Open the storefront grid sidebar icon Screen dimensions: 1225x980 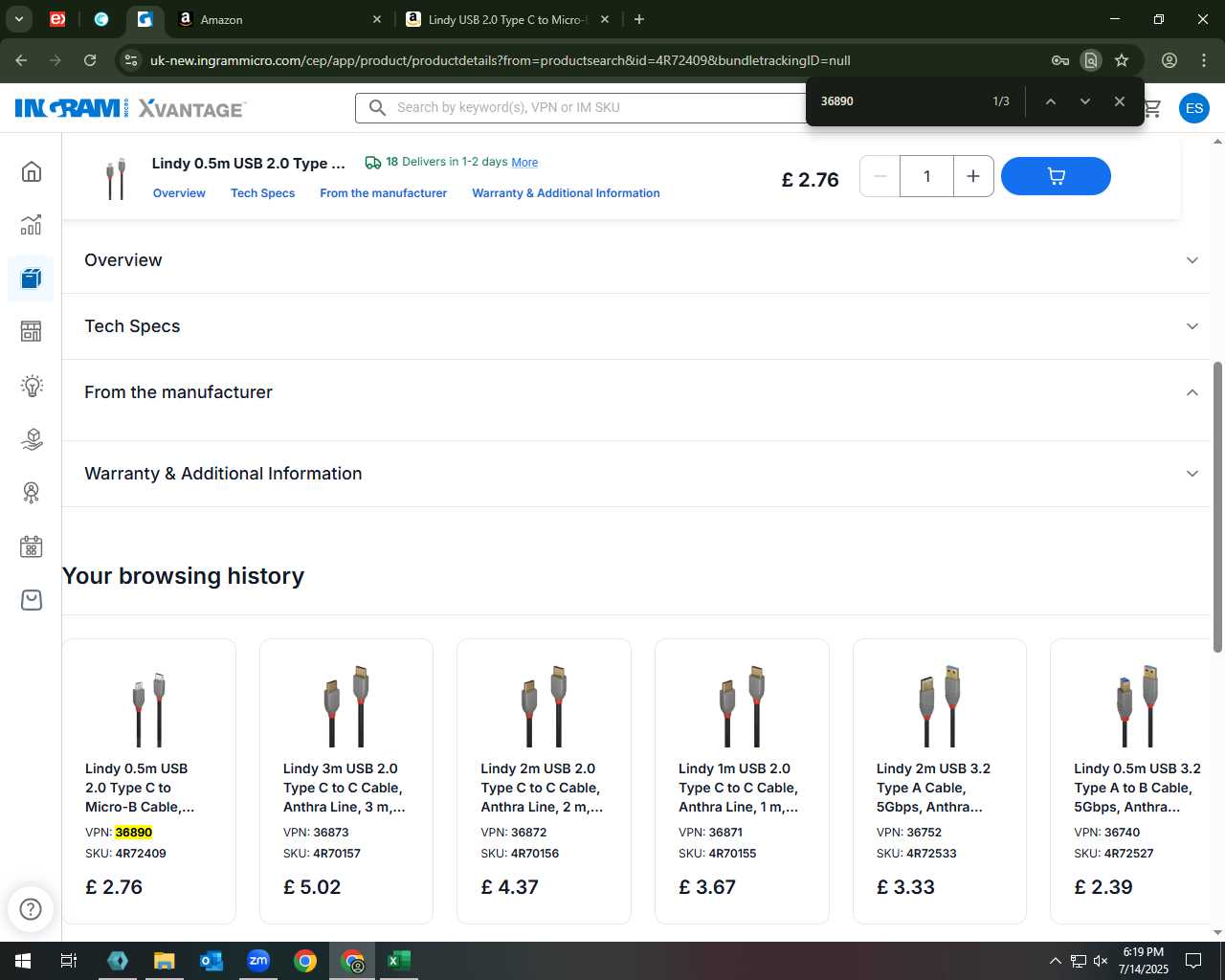32,331
